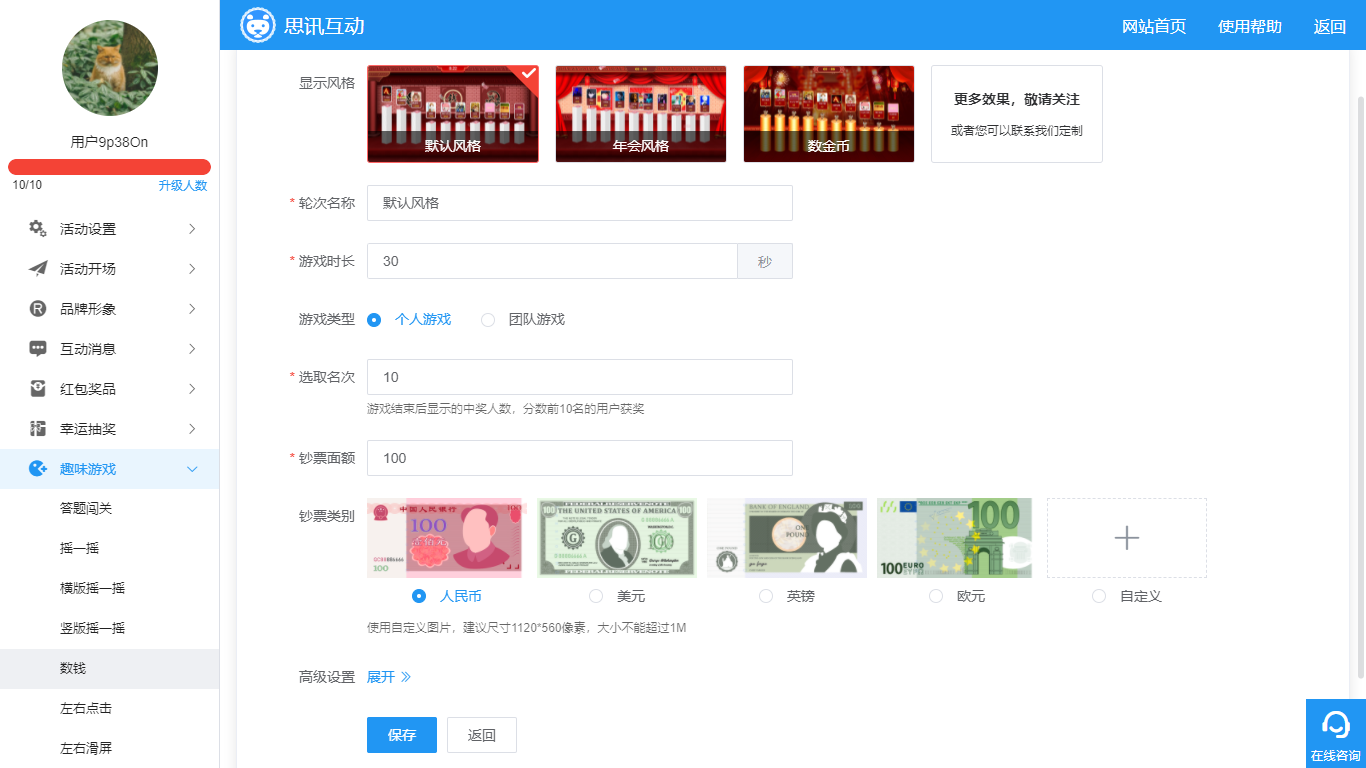Expand 高级设置 with the 展开 link
This screenshot has width=1366, height=768.
pyautogui.click(x=389, y=677)
